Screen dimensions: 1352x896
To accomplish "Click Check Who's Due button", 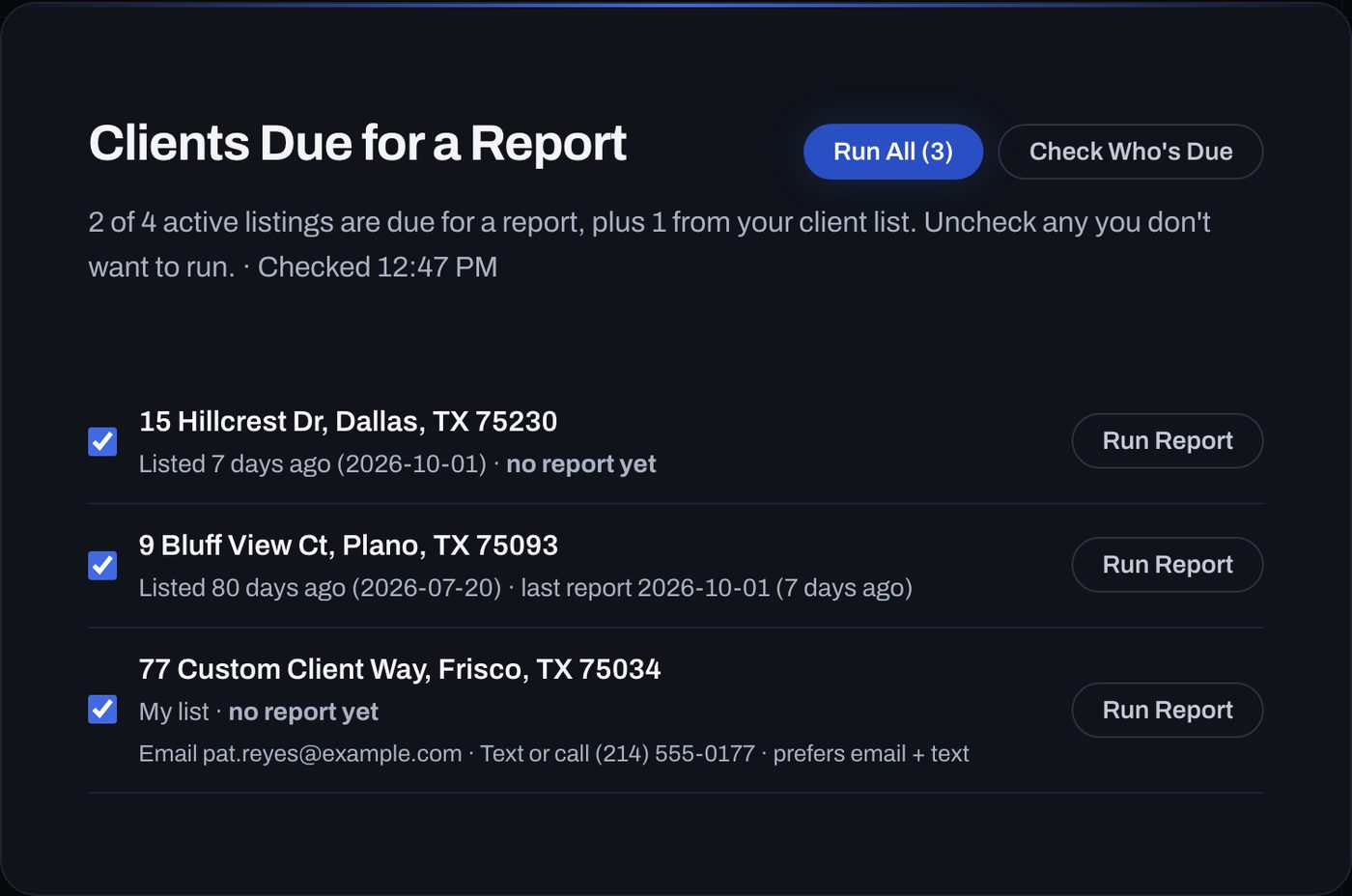I will coord(1130,152).
